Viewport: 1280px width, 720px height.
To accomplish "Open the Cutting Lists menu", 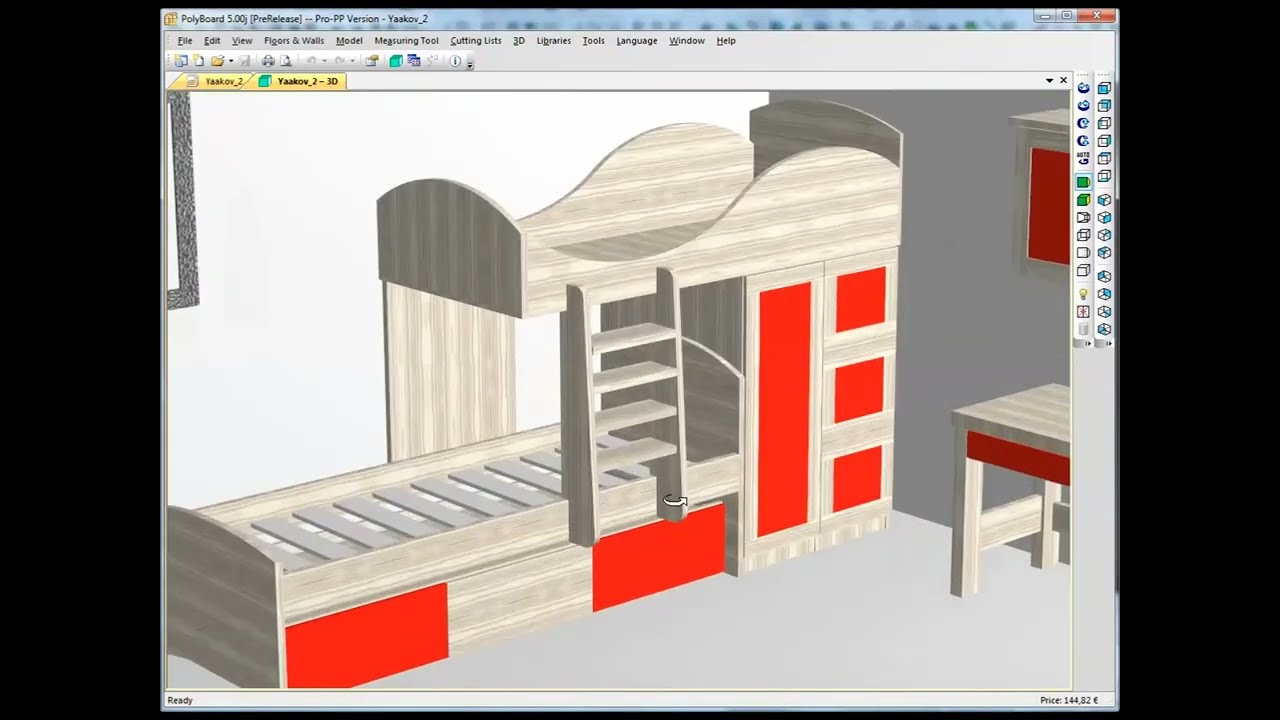I will point(476,41).
